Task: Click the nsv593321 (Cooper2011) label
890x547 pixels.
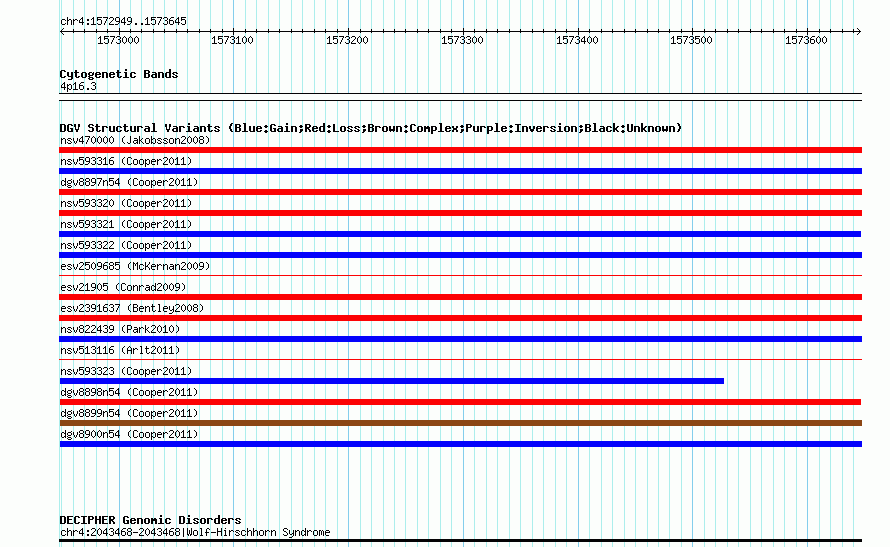Action: (126, 224)
